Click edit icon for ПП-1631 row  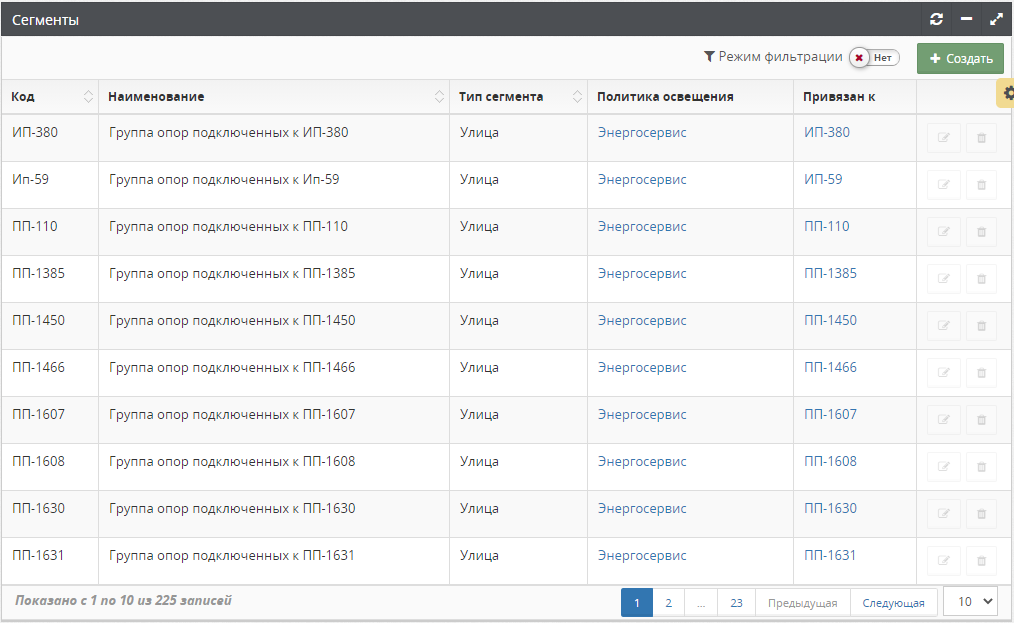point(943,561)
